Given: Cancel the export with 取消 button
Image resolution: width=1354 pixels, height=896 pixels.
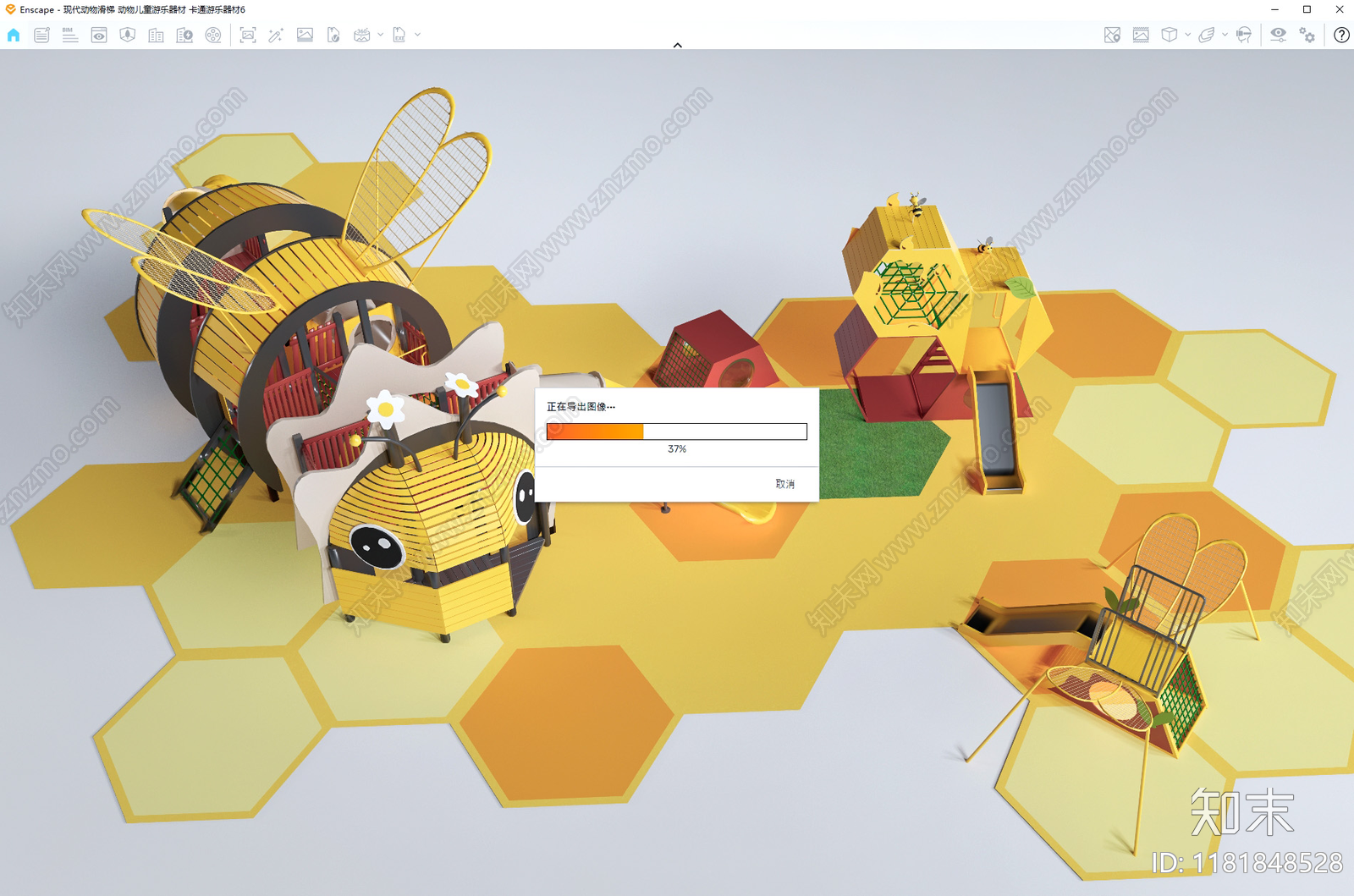Looking at the screenshot, I should pyautogui.click(x=785, y=484).
